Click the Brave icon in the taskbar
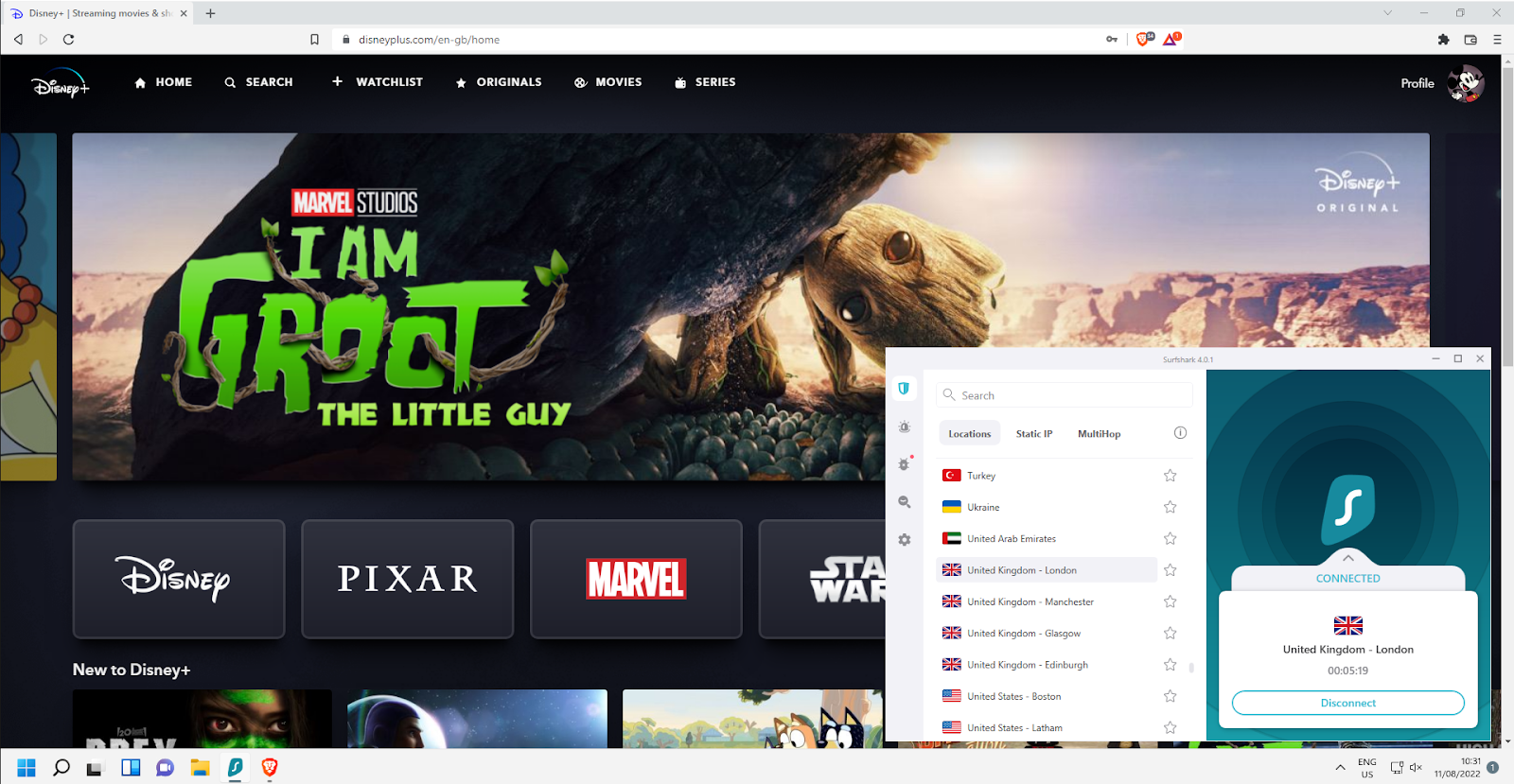The height and width of the screenshot is (784, 1514). coord(270,768)
